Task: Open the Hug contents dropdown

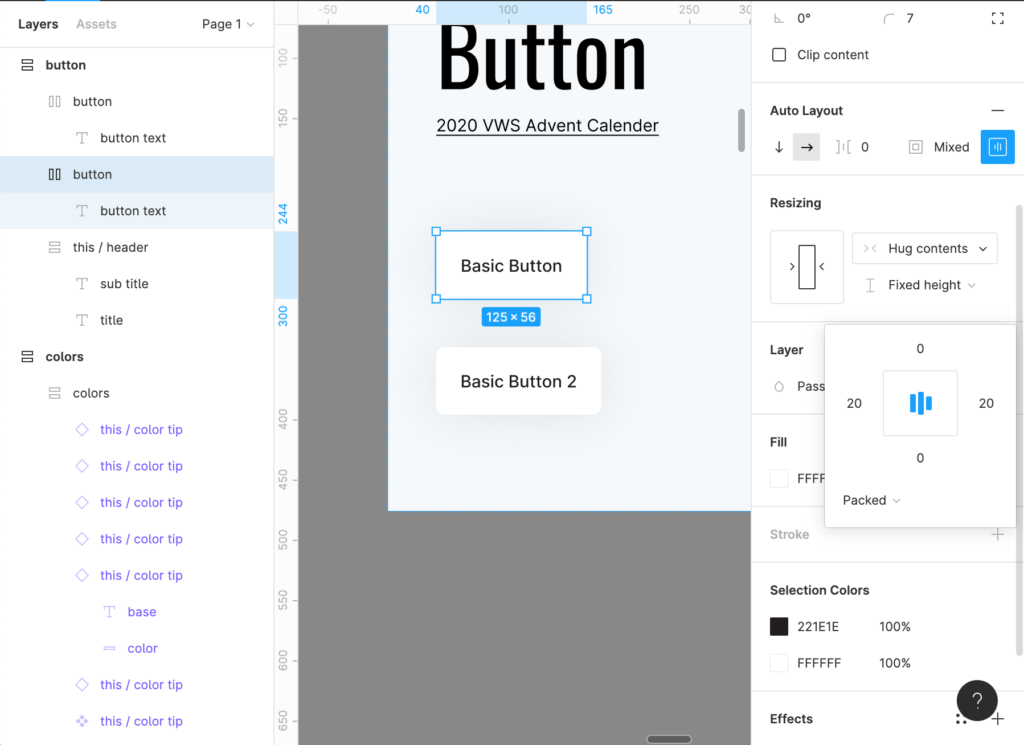Action: click(924, 249)
